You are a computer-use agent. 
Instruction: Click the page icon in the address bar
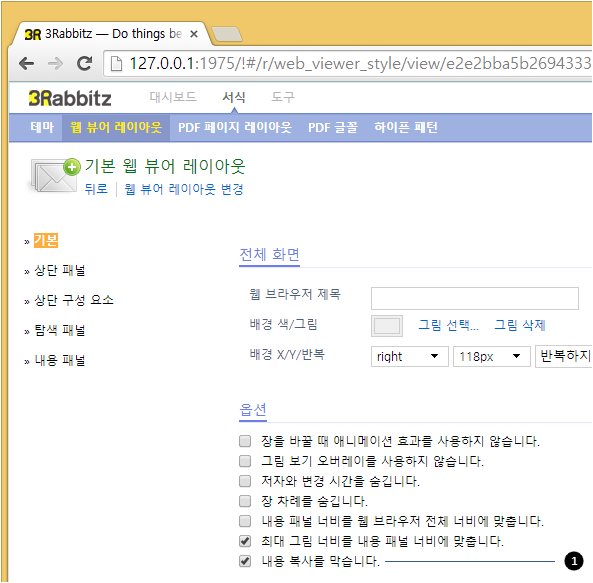116,64
